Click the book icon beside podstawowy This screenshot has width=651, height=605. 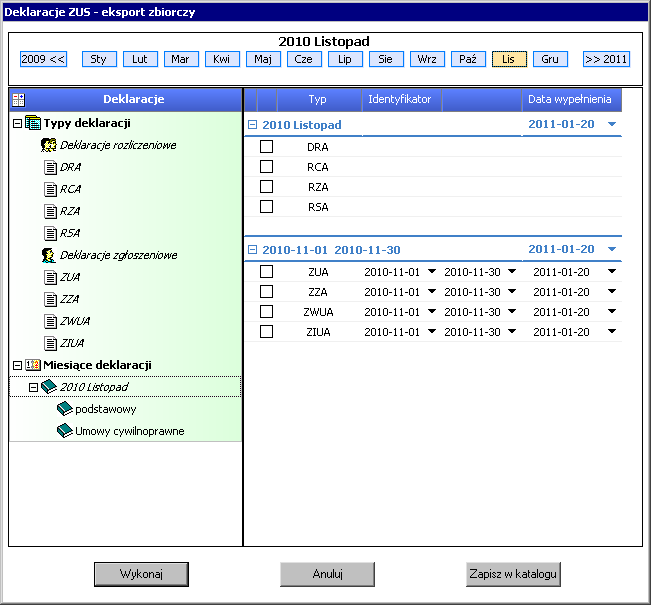[x=65, y=409]
